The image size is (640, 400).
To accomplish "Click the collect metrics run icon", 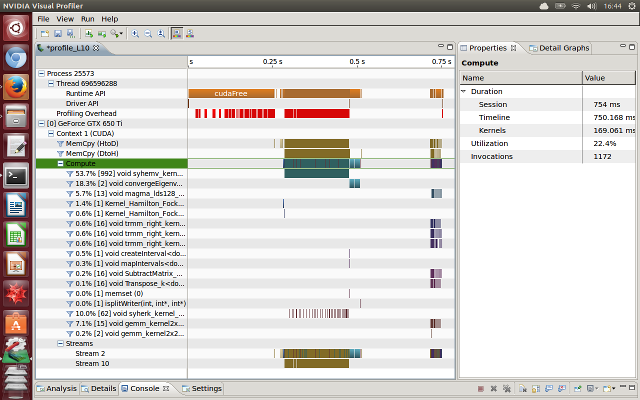I will (102, 34).
